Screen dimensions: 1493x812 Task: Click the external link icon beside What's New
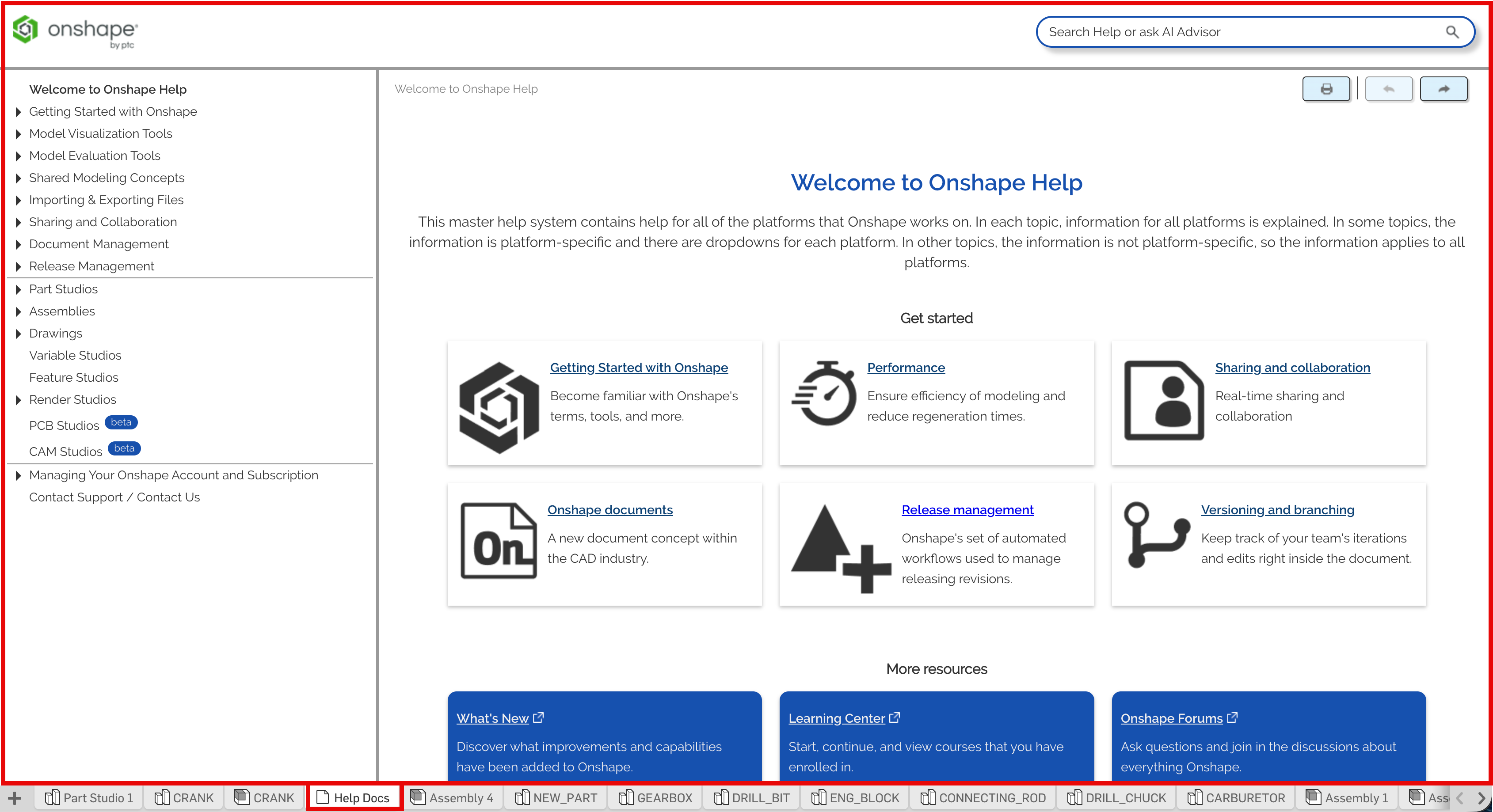click(538, 717)
